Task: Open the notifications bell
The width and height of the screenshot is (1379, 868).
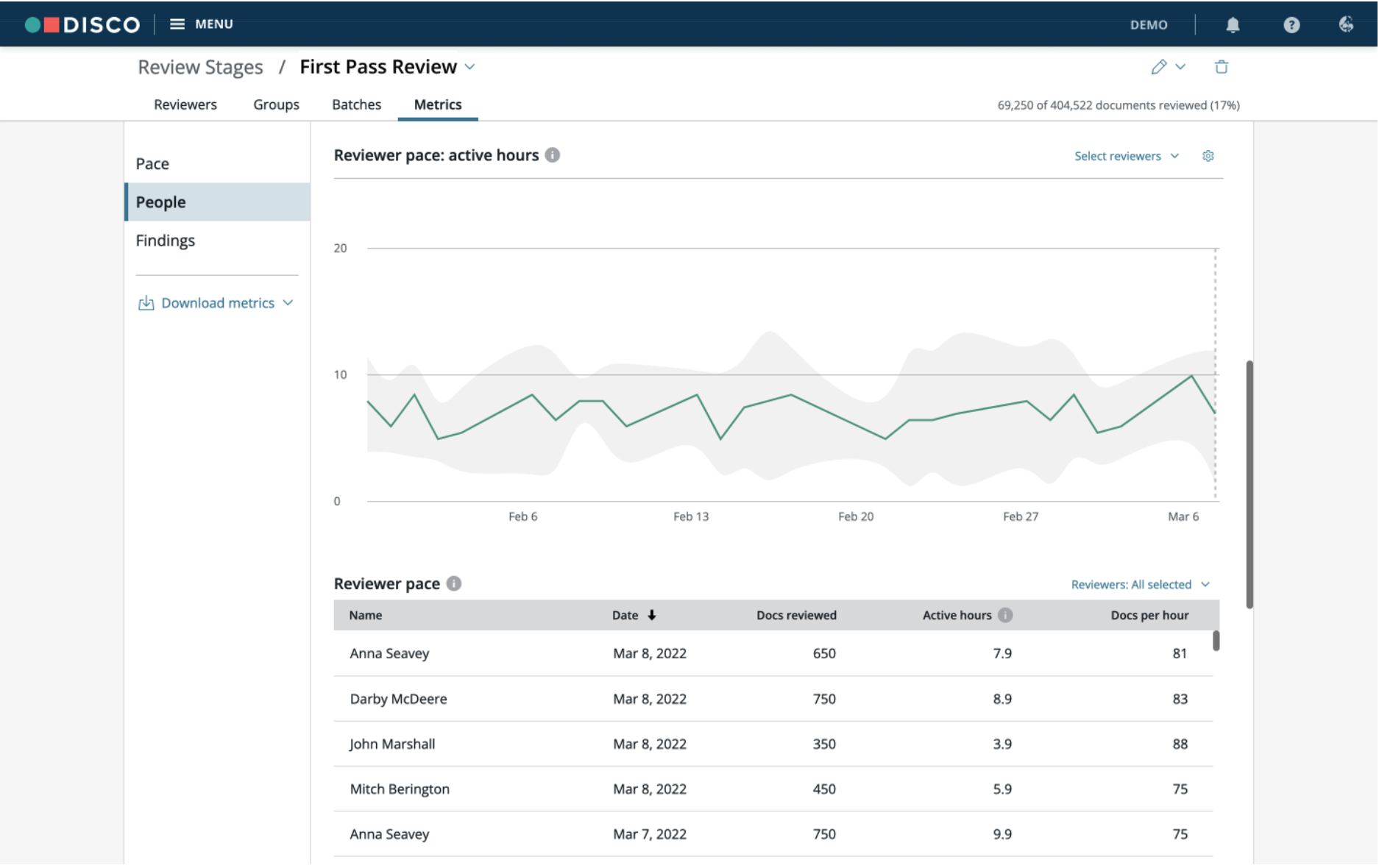Action: (1233, 25)
